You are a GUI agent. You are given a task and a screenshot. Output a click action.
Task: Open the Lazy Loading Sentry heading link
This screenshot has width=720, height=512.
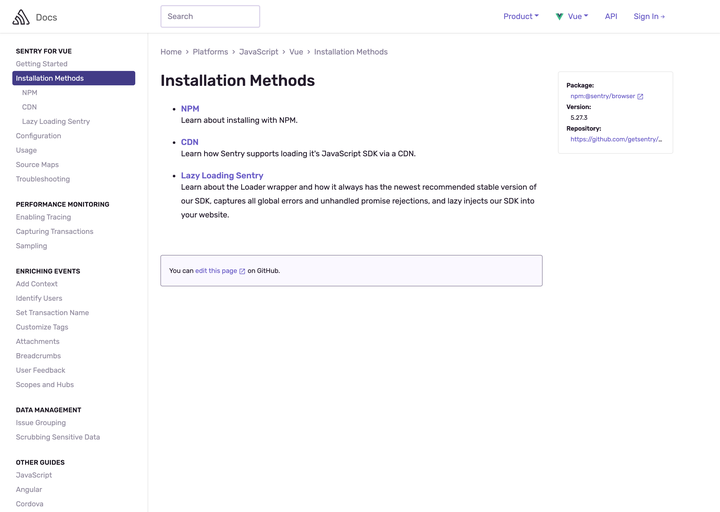coord(222,176)
